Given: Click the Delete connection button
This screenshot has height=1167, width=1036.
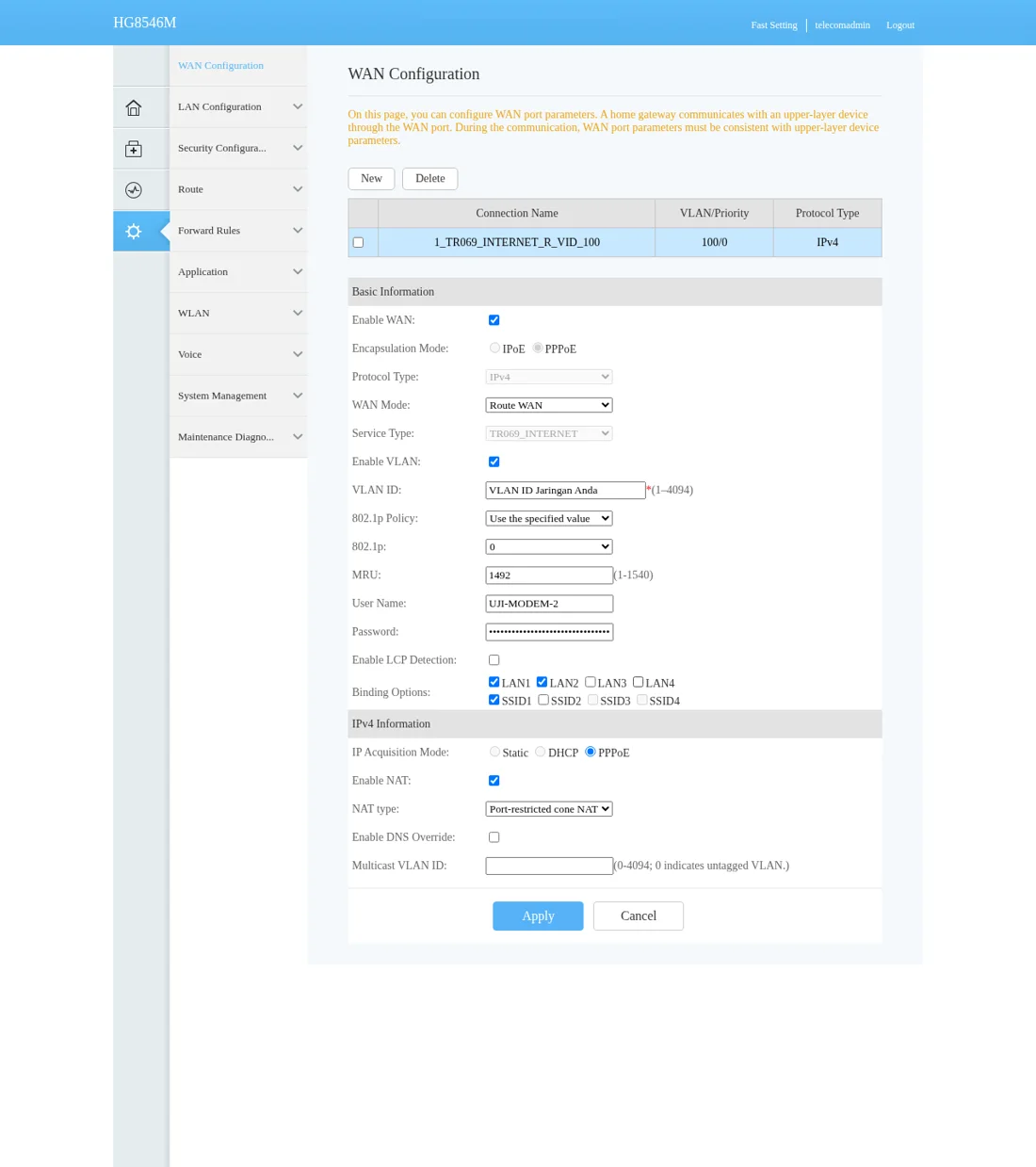Looking at the screenshot, I should [429, 179].
